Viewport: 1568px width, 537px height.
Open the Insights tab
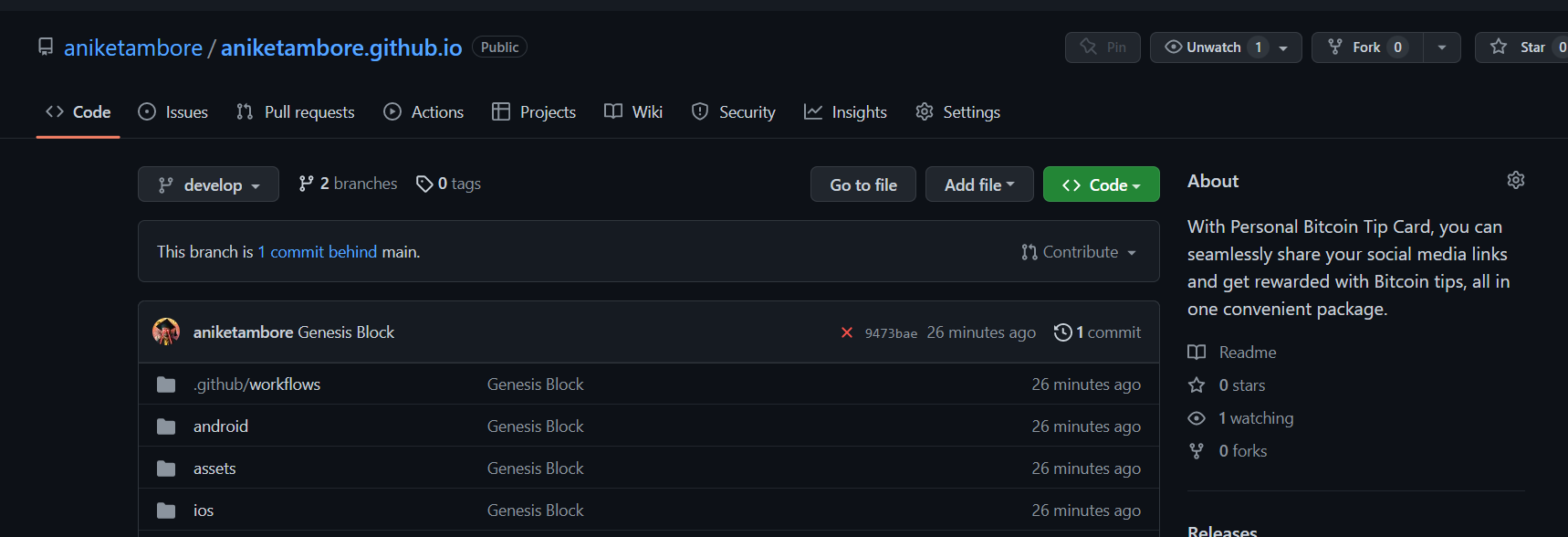coord(845,112)
